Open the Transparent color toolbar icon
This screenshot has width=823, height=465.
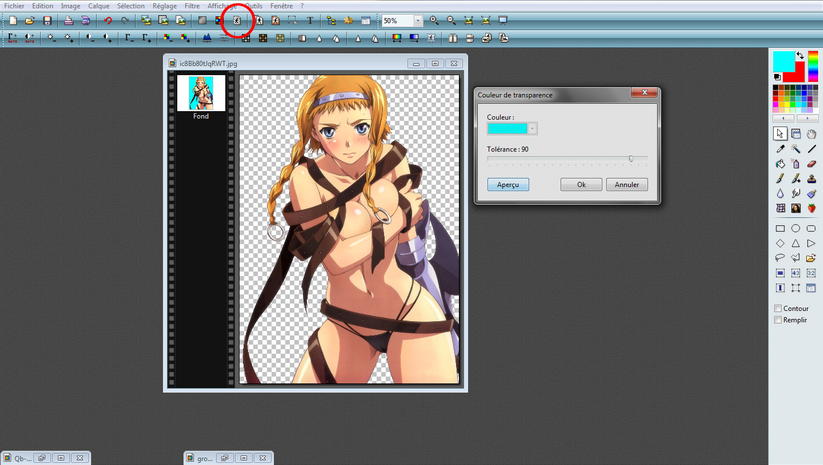tap(237, 20)
